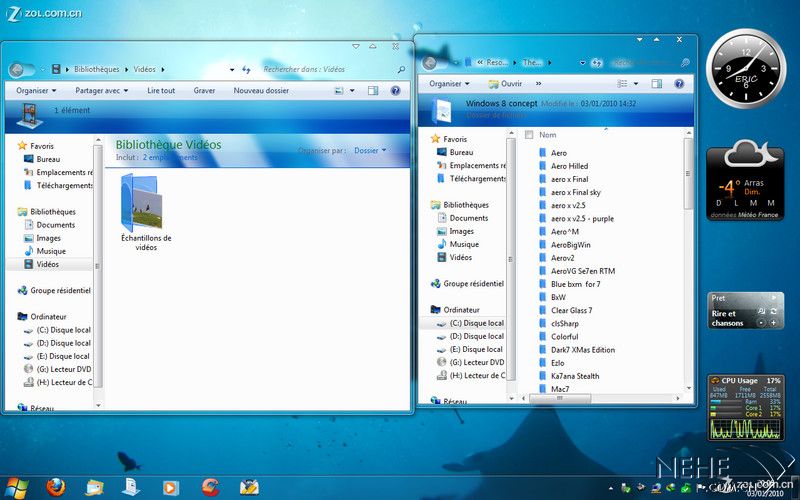This screenshot has width=800, height=500.
Task: Click the analog clock gadget
Action: click(745, 70)
